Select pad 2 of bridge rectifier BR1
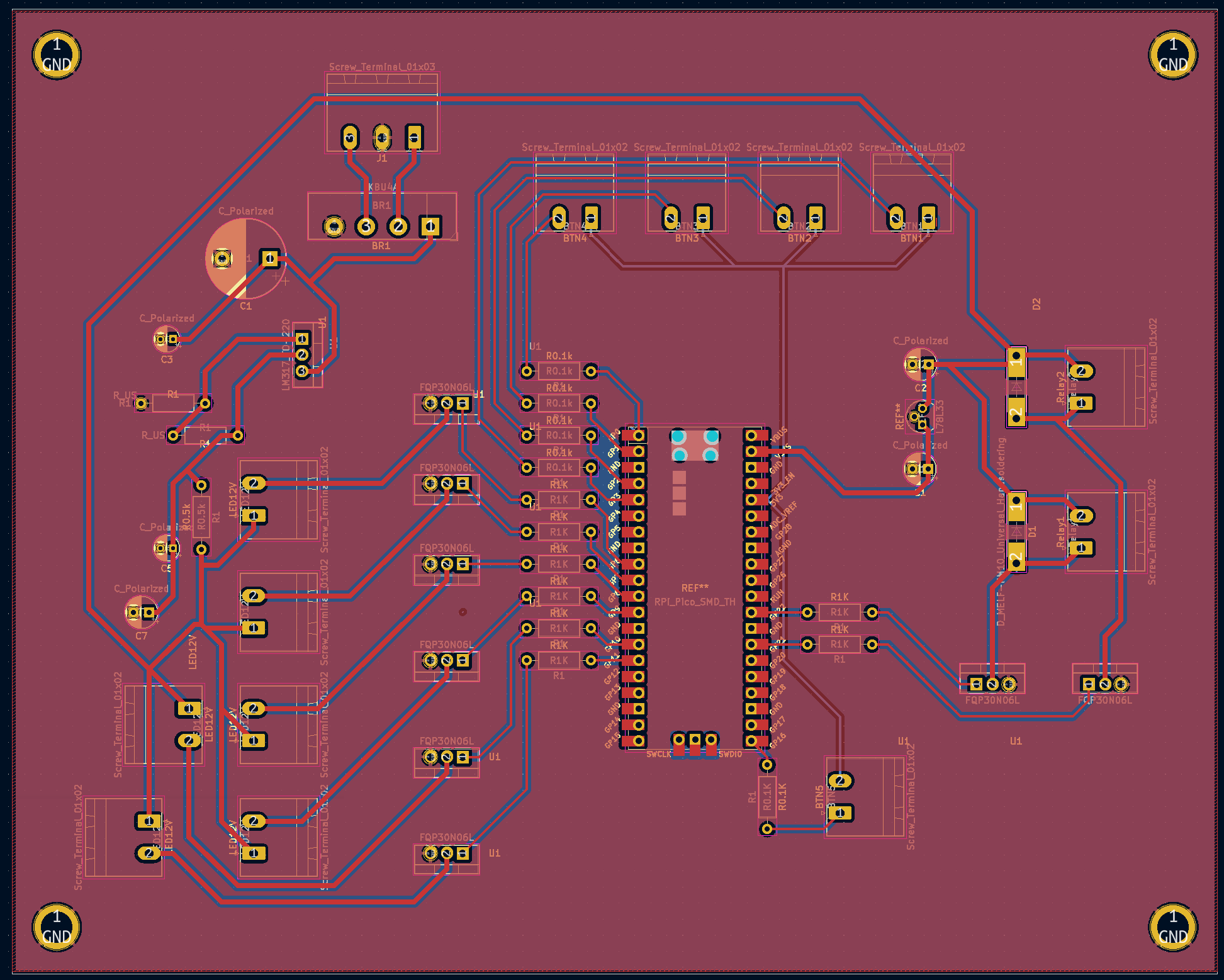The image size is (1224, 980). 398,226
